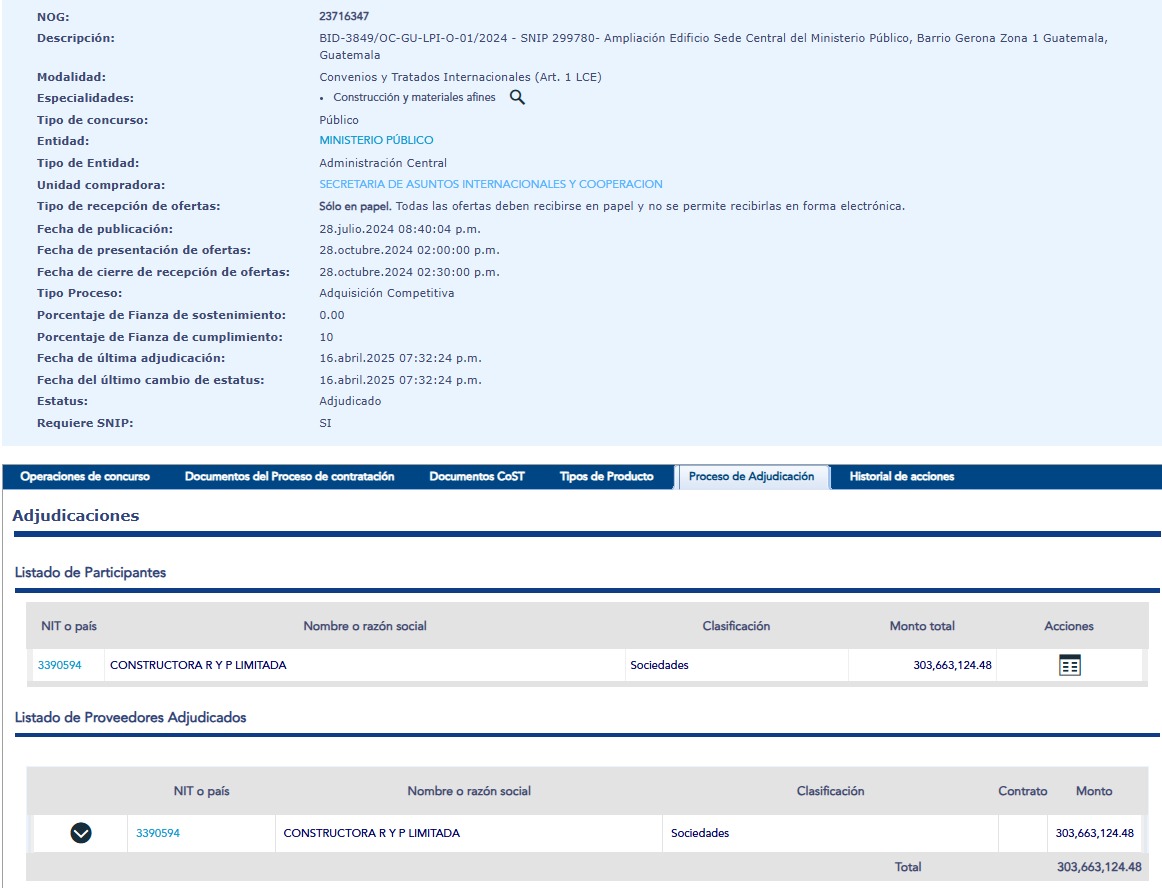The height and width of the screenshot is (888, 1162).
Task: Open the MINISTERIO PÚBLICO entity link
Action: (376, 141)
